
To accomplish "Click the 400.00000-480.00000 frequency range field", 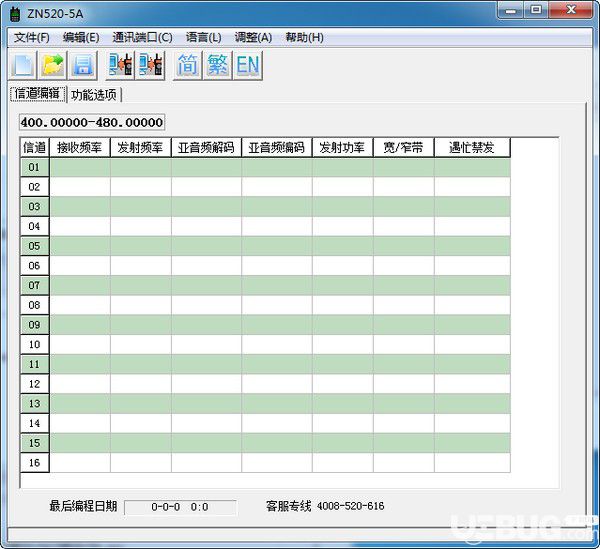I will 92,122.
